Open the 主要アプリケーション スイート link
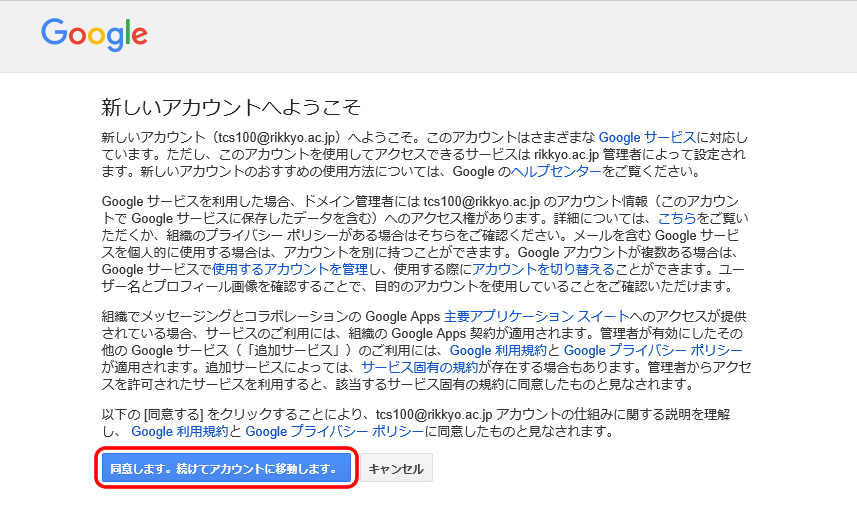Screen dimensions: 857x523 pyautogui.click(x=537, y=316)
